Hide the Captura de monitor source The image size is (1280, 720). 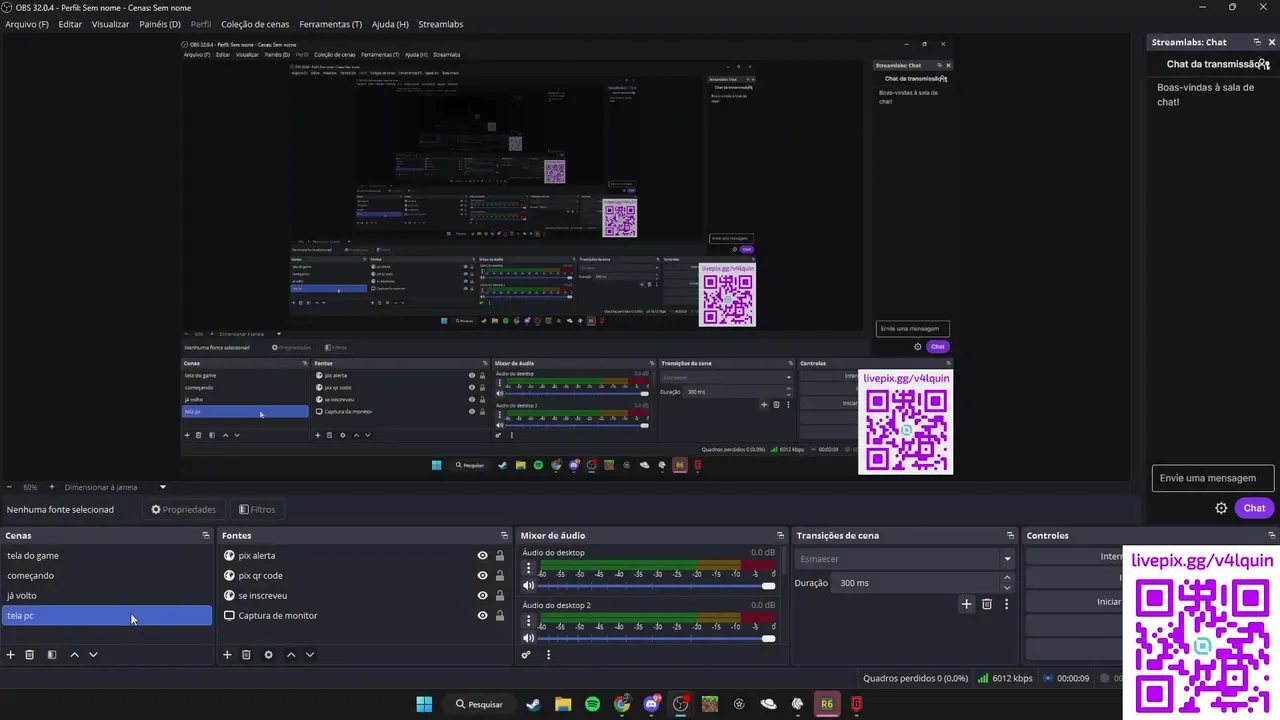[482, 616]
